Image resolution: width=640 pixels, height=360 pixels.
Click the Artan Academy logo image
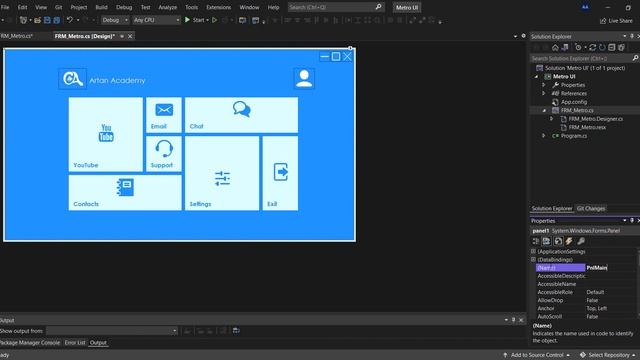(x=73, y=79)
